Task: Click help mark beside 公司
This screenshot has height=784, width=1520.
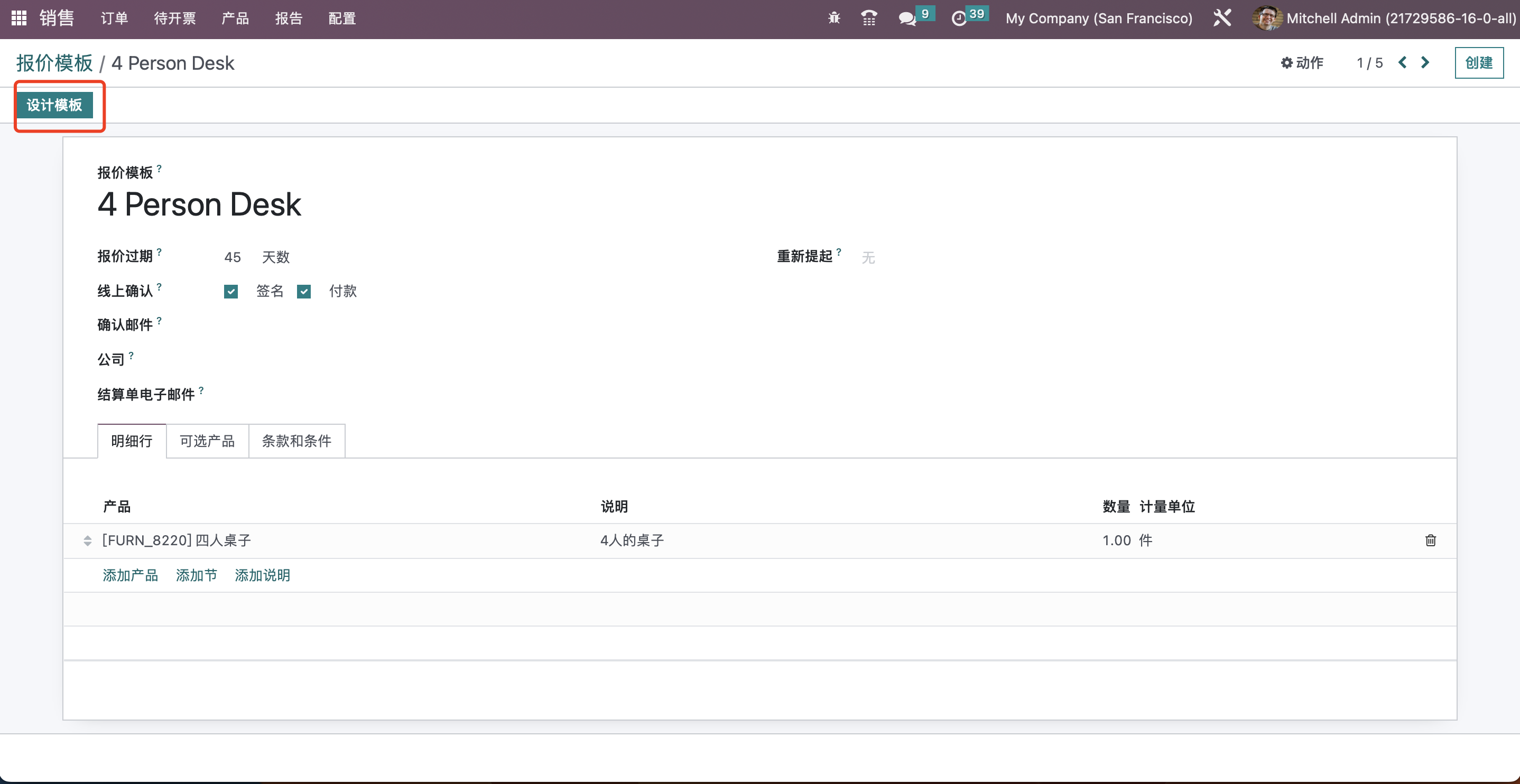Action: [x=131, y=356]
